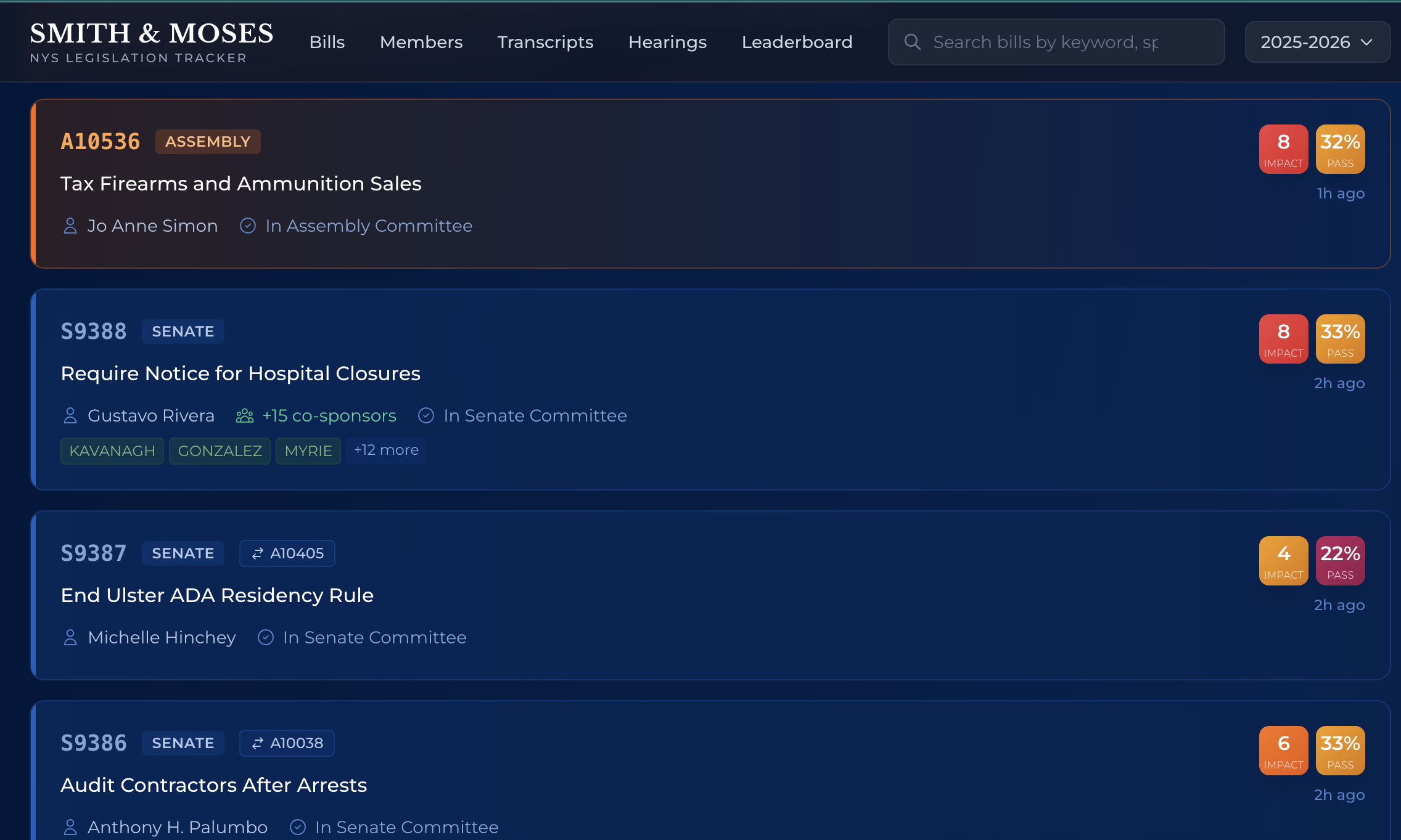Viewport: 1401px width, 840px height.
Task: Click the person icon beside Jo Anne Simon
Action: [70, 226]
